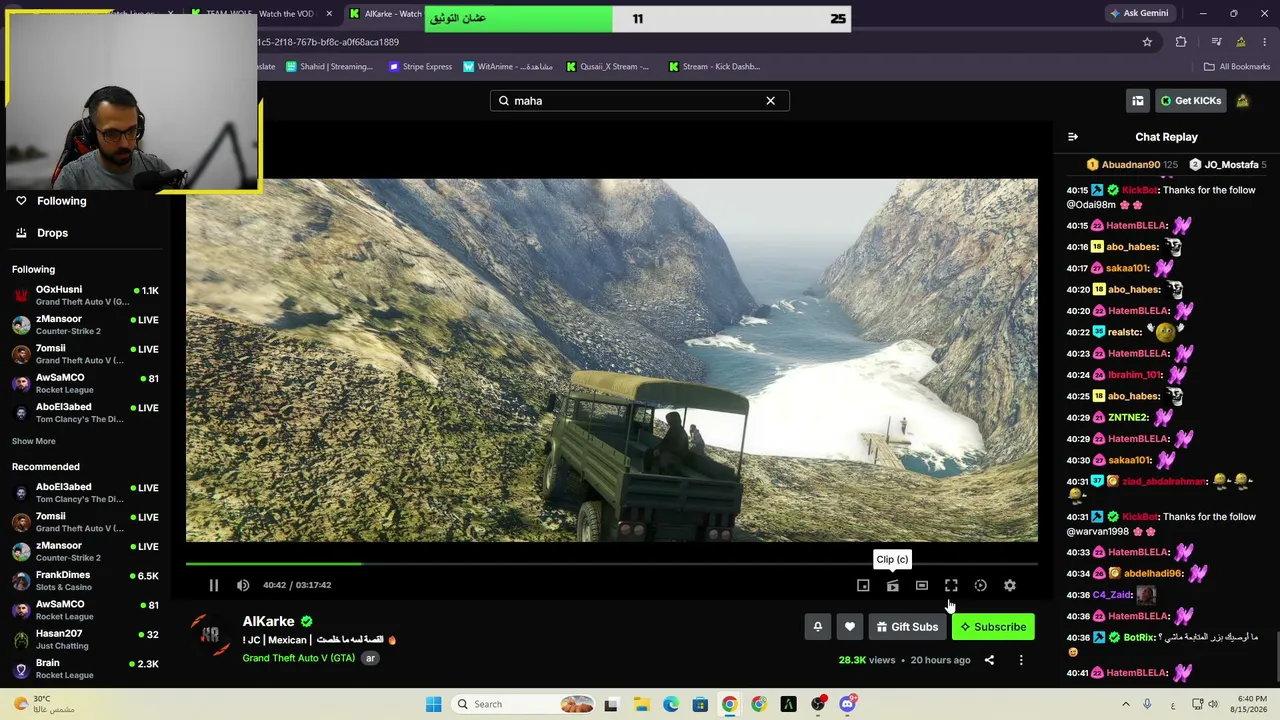This screenshot has width=1280, height=720.
Task: Open the Windows Start menu
Action: tap(433, 704)
